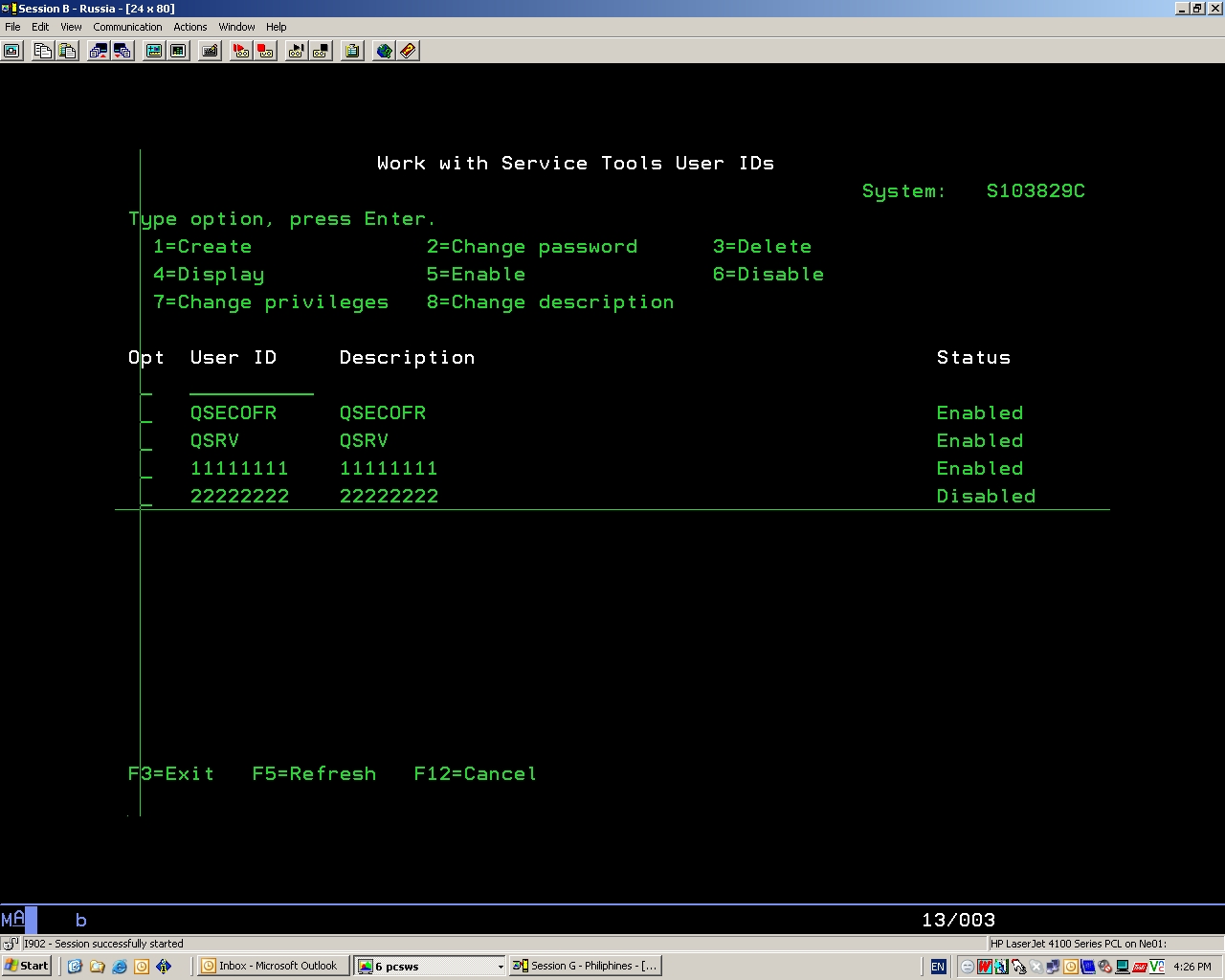Image resolution: width=1225 pixels, height=980 pixels.
Task: Click the Disabled status of 22222222
Action: 986,497
